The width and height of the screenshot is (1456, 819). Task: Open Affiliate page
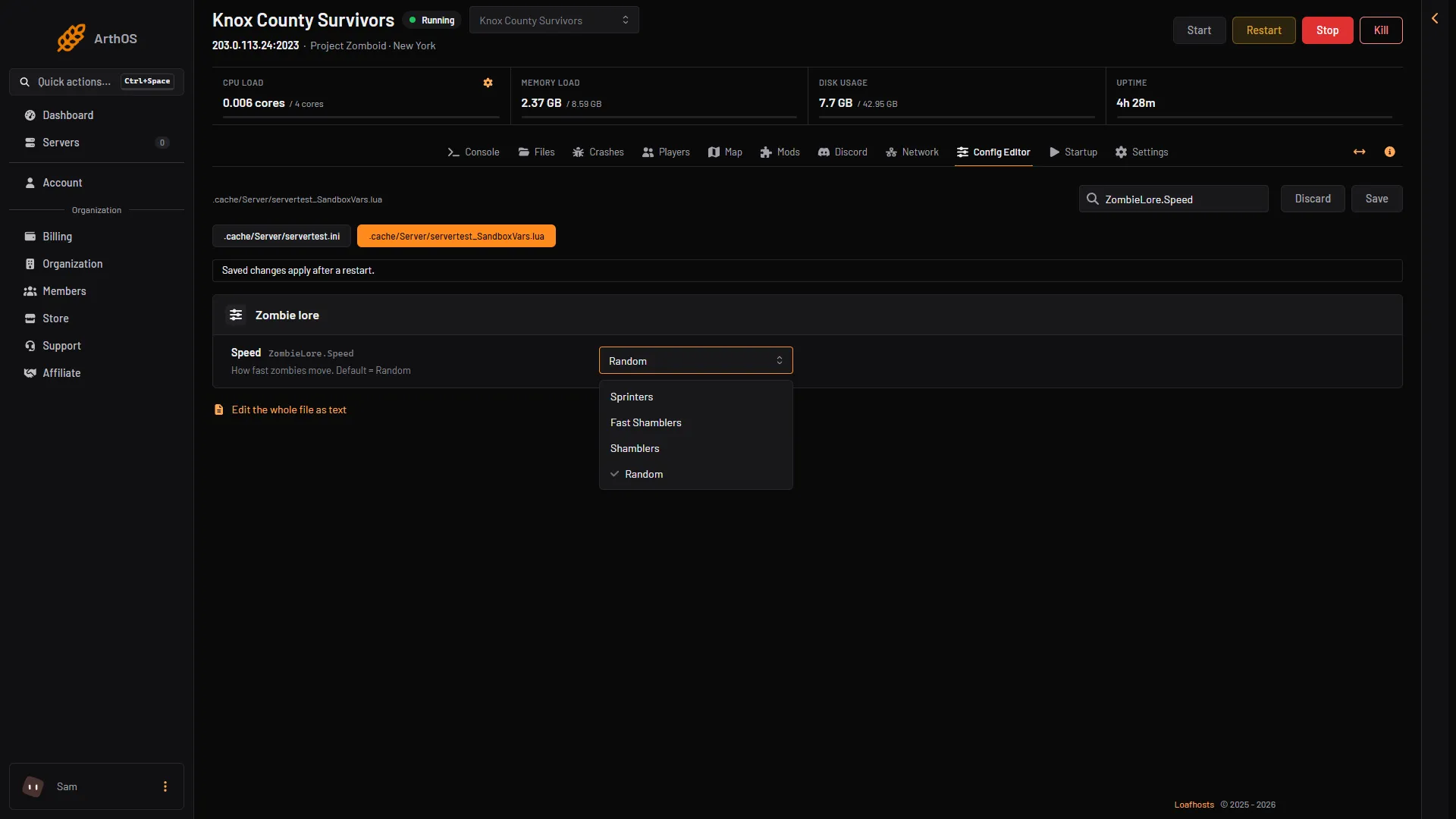[x=96, y=373]
